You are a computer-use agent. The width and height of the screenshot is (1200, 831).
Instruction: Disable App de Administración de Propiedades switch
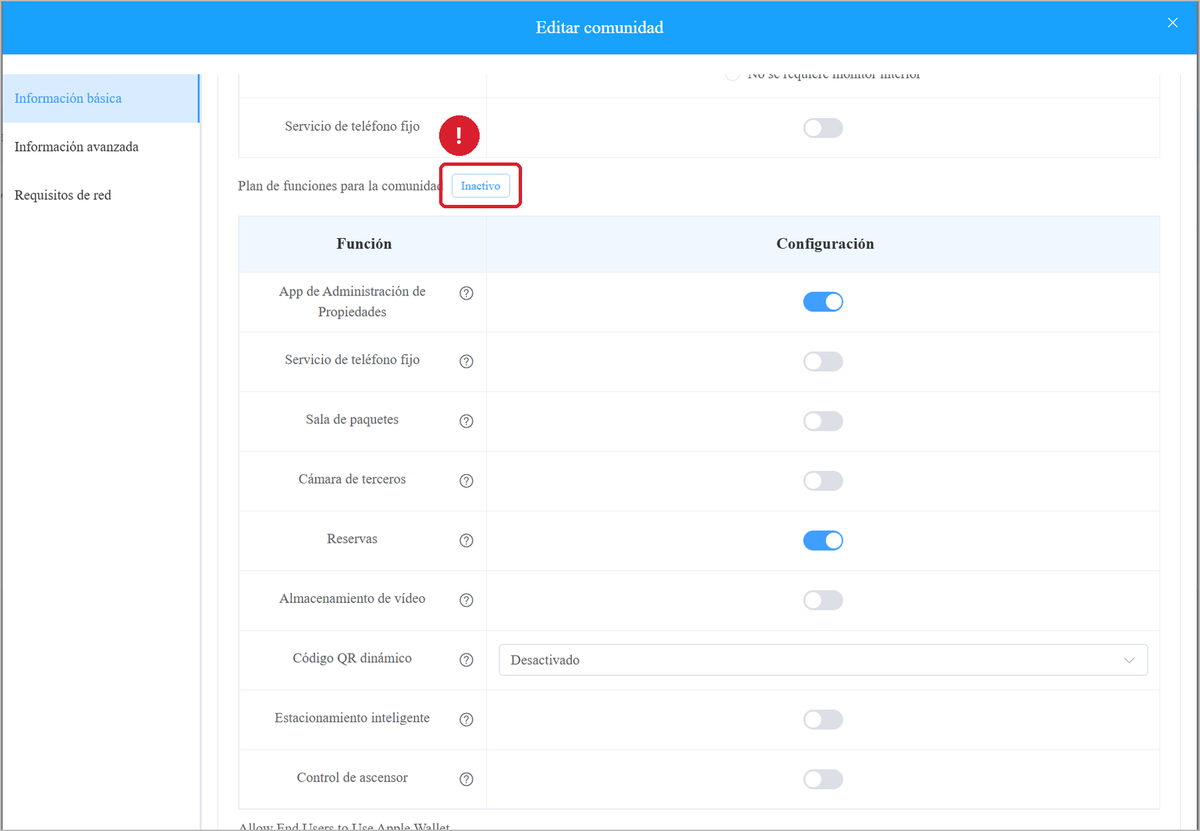tap(823, 302)
